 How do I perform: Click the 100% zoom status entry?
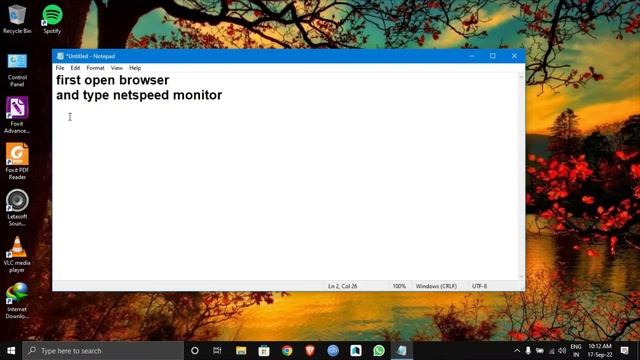click(x=399, y=286)
